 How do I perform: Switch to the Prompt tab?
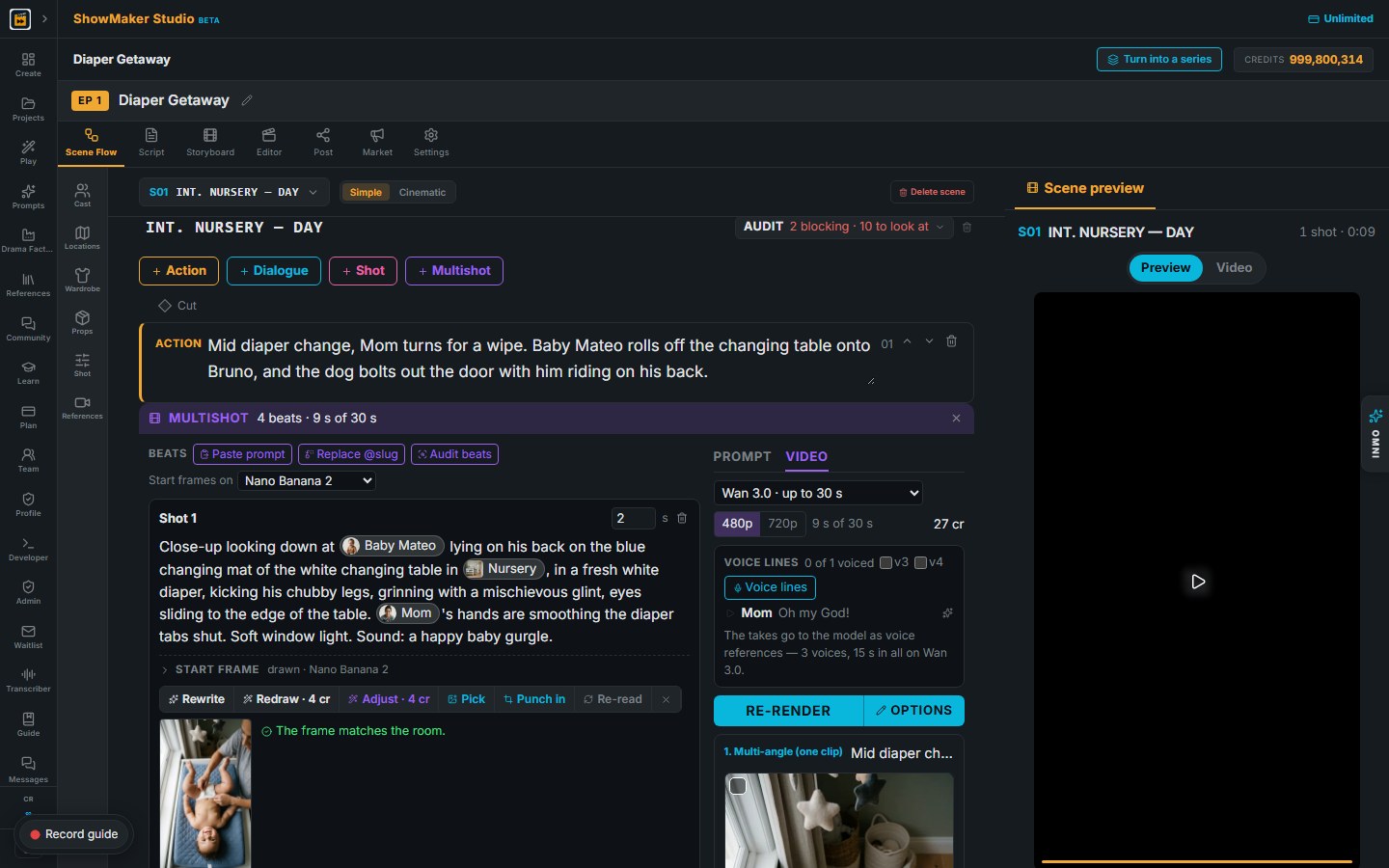[742, 456]
